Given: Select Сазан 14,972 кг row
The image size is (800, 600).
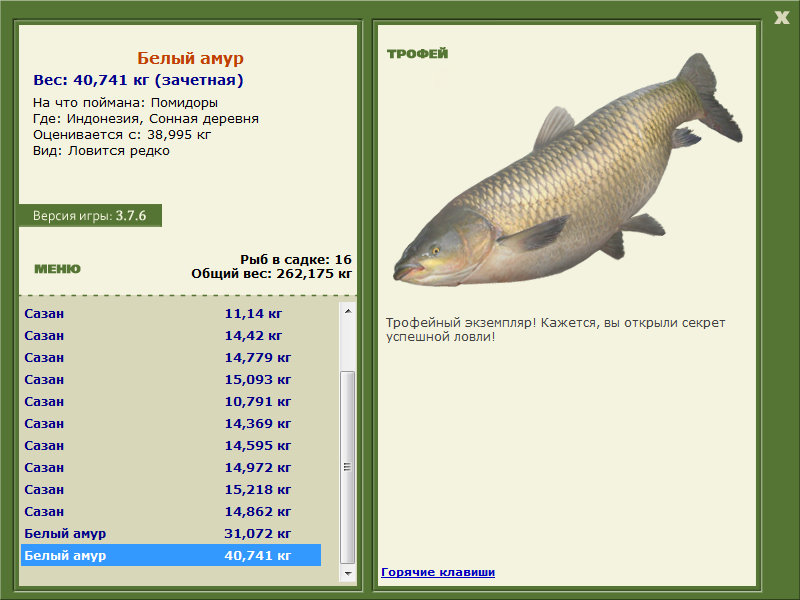Looking at the screenshot, I should pos(171,467).
